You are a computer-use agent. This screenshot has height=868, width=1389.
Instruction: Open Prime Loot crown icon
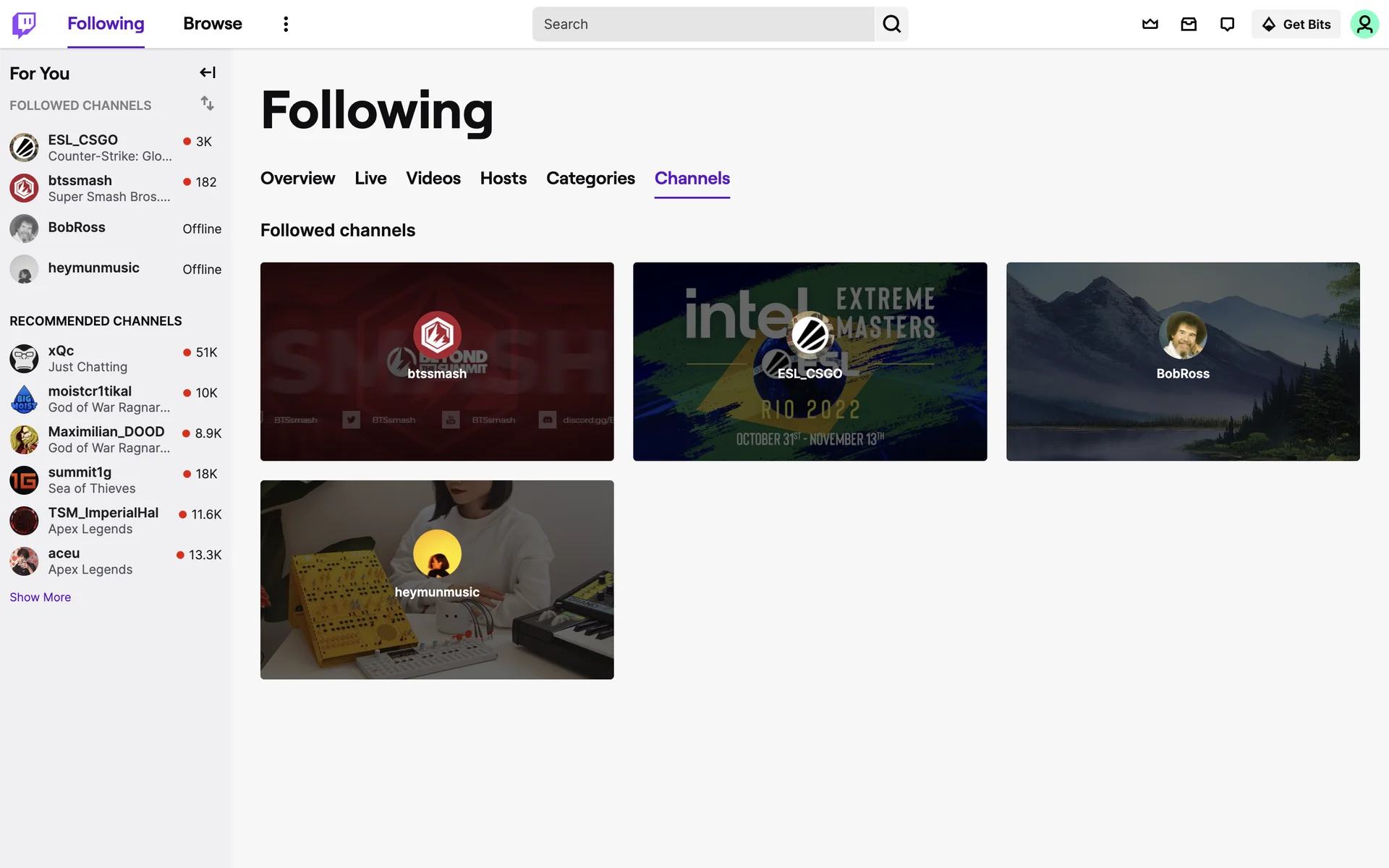tap(1150, 25)
